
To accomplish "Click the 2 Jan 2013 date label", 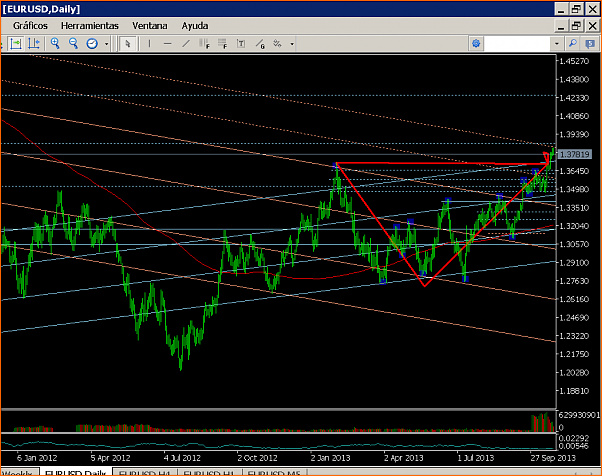I will pyautogui.click(x=330, y=458).
